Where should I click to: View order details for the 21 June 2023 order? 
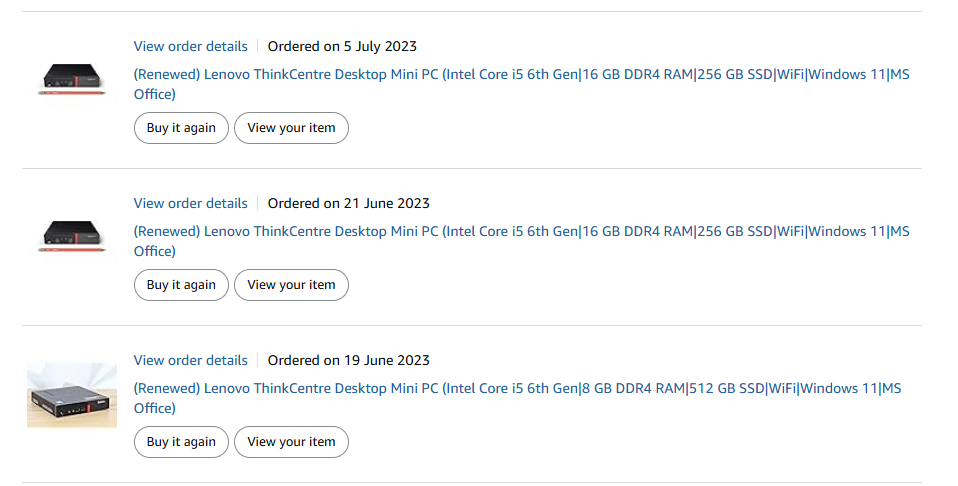click(191, 204)
